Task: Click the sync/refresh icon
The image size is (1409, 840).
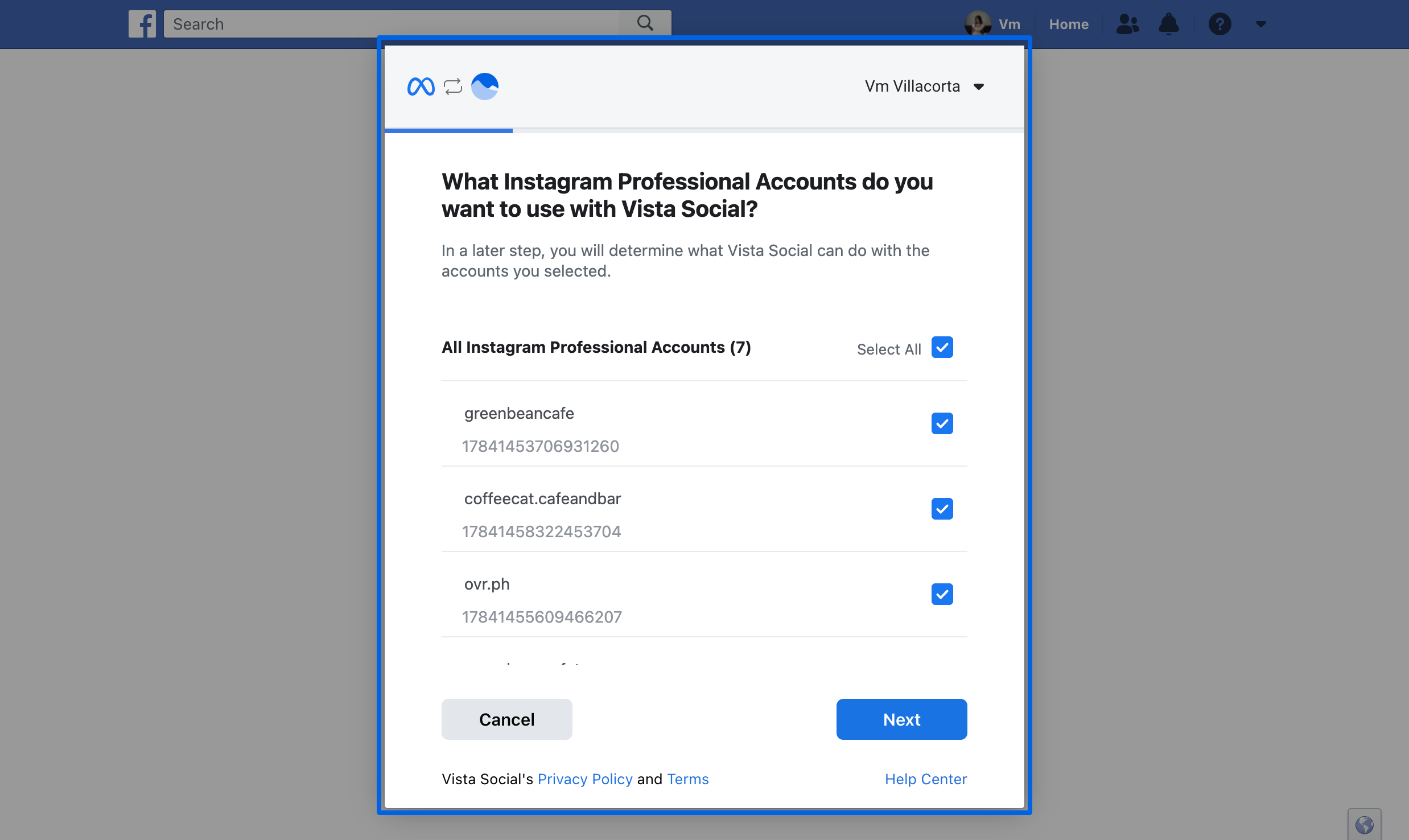Action: click(x=453, y=86)
